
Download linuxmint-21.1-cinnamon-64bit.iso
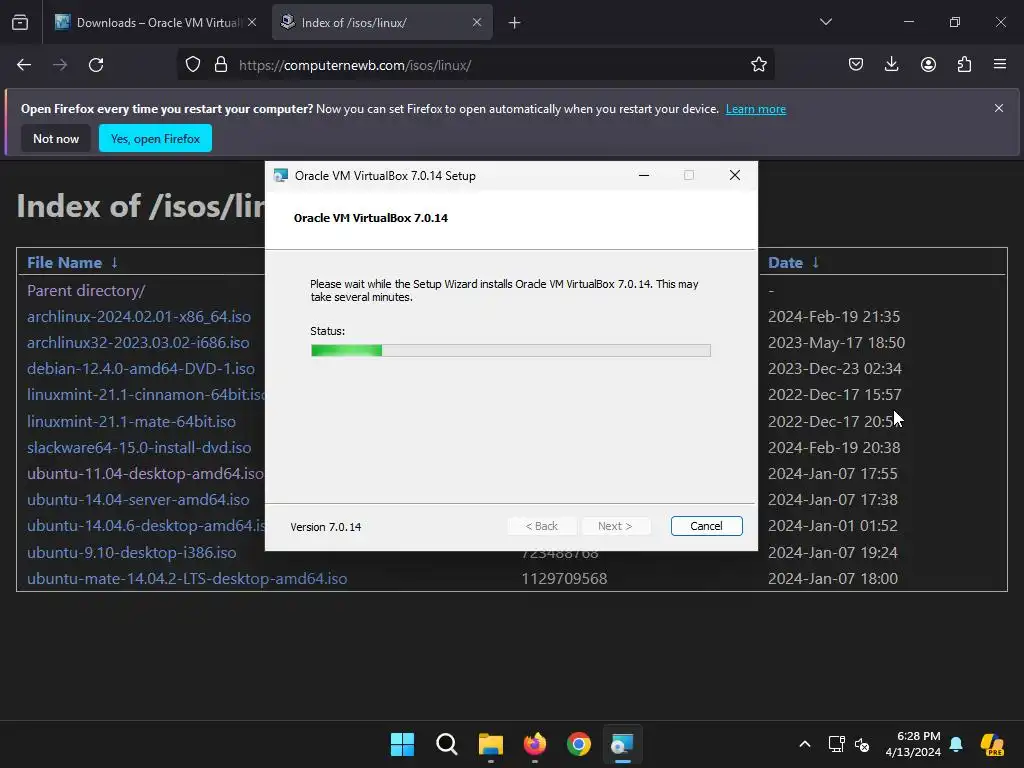click(x=146, y=395)
